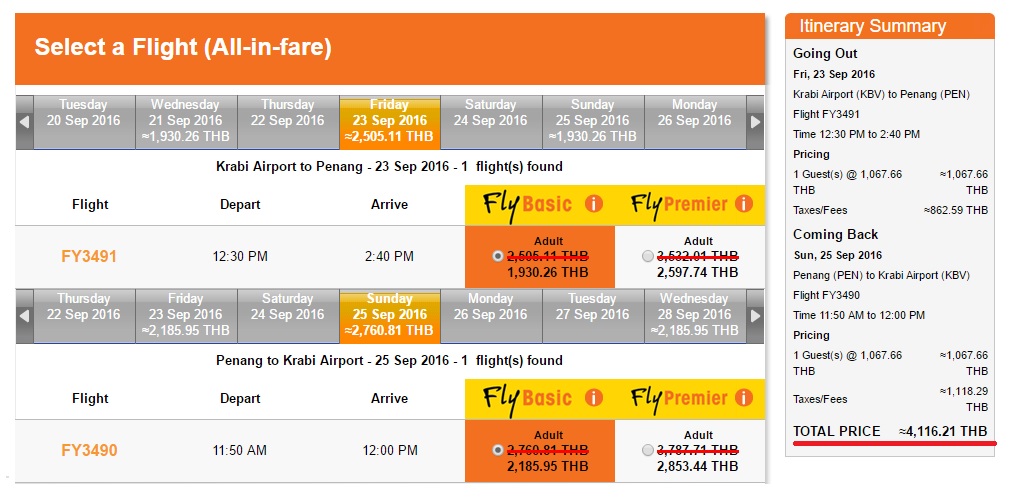Pick Wednesday 28 Sep 2016 return date

(694, 315)
